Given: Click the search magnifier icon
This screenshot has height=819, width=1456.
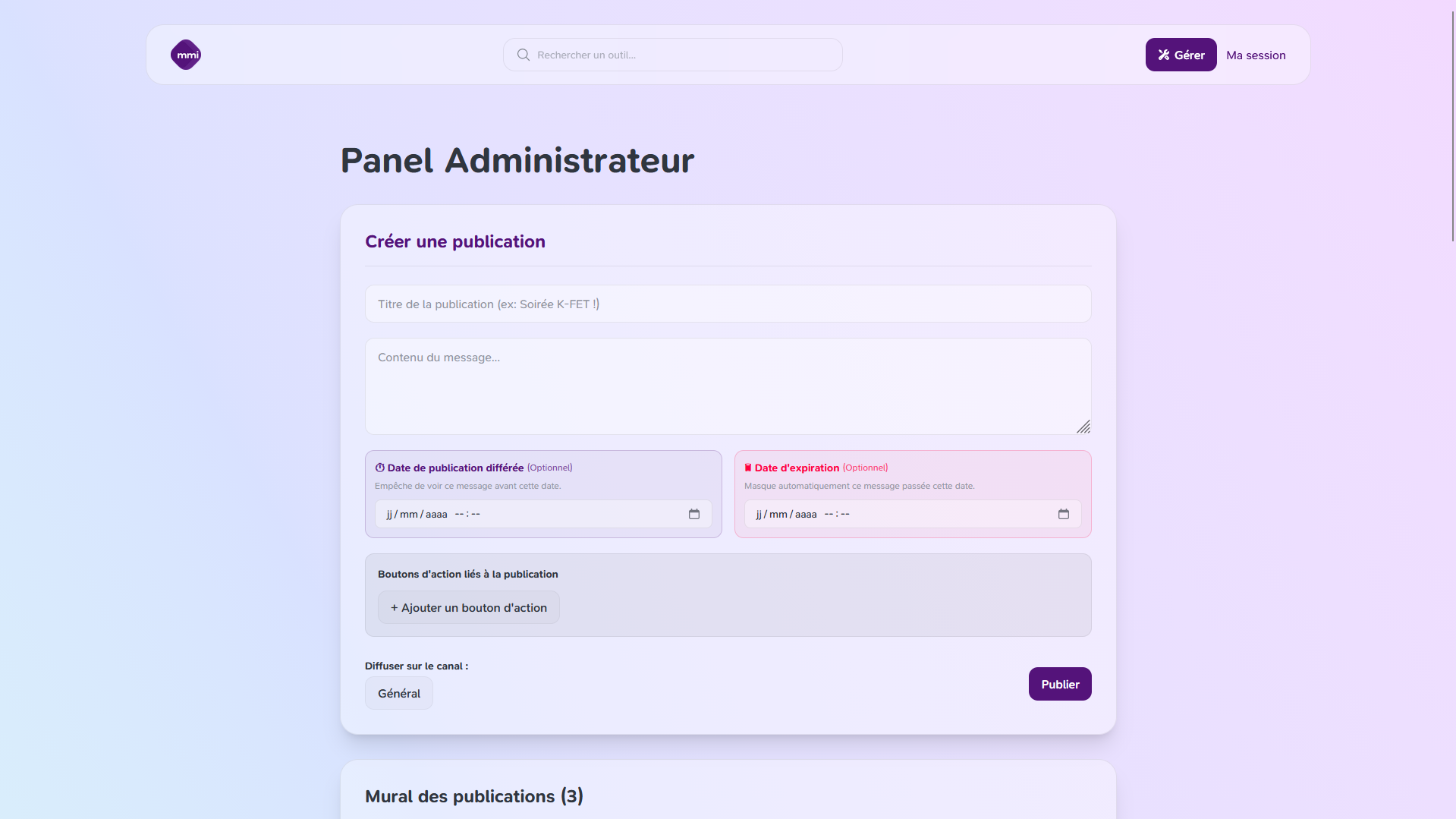Looking at the screenshot, I should point(524,55).
